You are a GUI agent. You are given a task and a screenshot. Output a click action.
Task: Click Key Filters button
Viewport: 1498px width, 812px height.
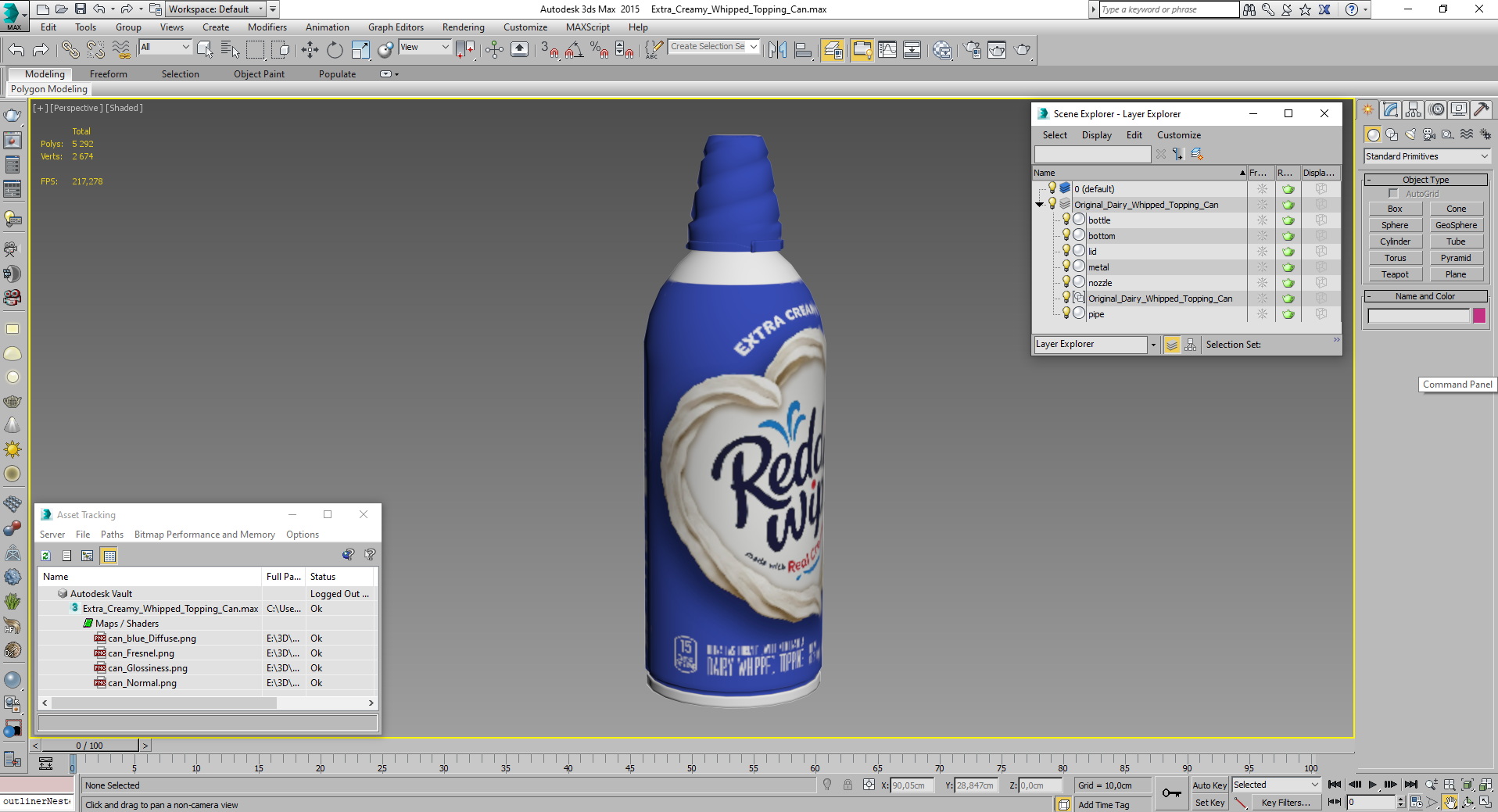1285,803
